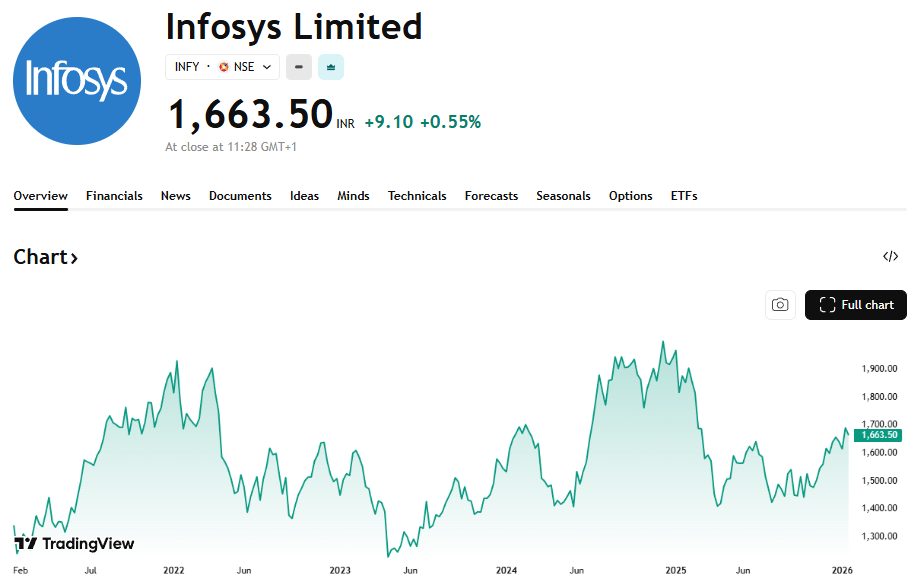Open the INFY NSE symbol dropdown
The width and height of the screenshot is (913, 583).
click(222, 67)
